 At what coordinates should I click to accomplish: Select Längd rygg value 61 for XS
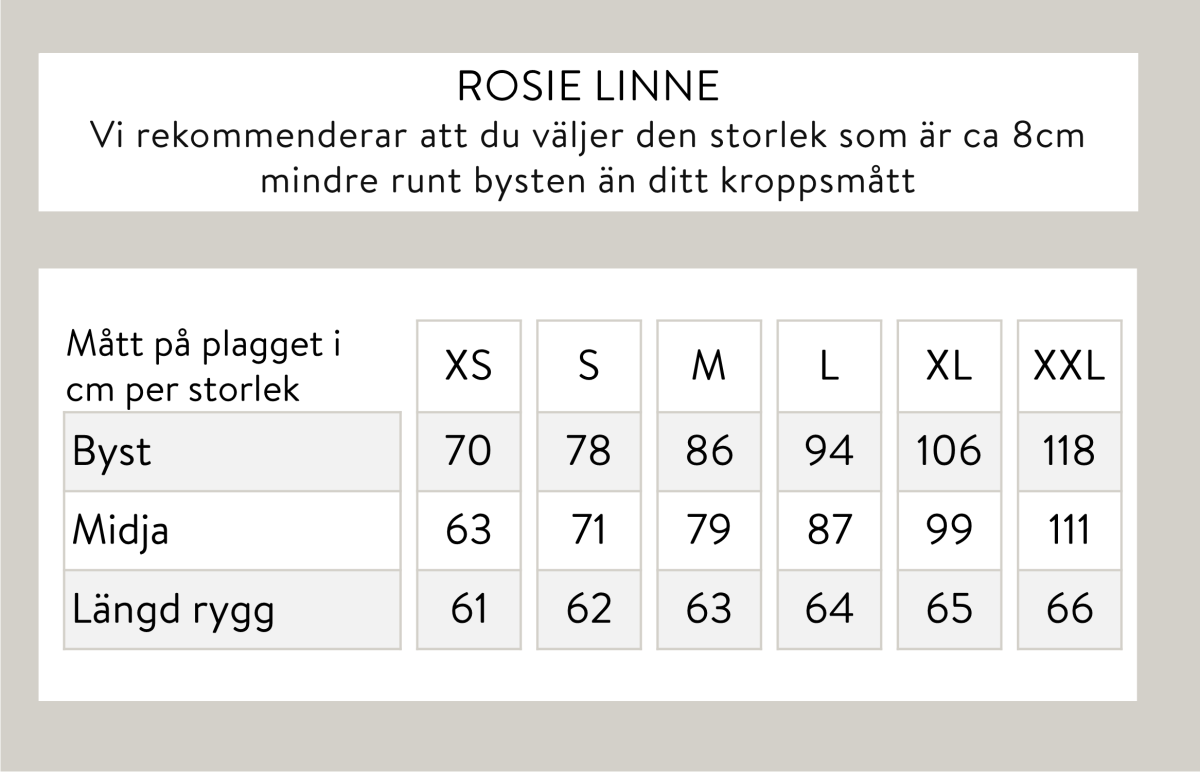(x=469, y=609)
